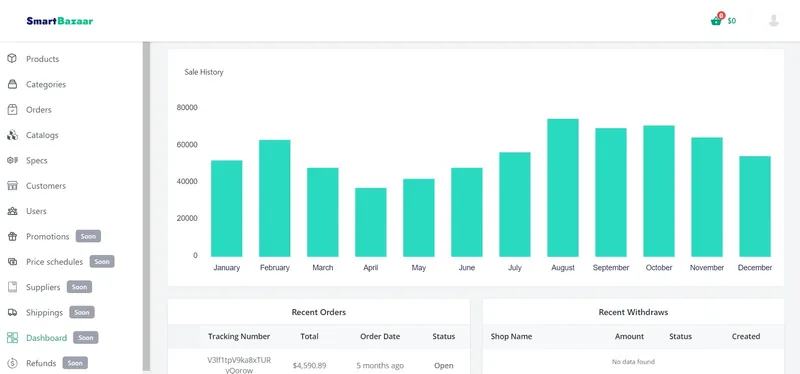Click the Soon badge beside Shippings
Screen dimensions: 800x374
(x=82, y=312)
